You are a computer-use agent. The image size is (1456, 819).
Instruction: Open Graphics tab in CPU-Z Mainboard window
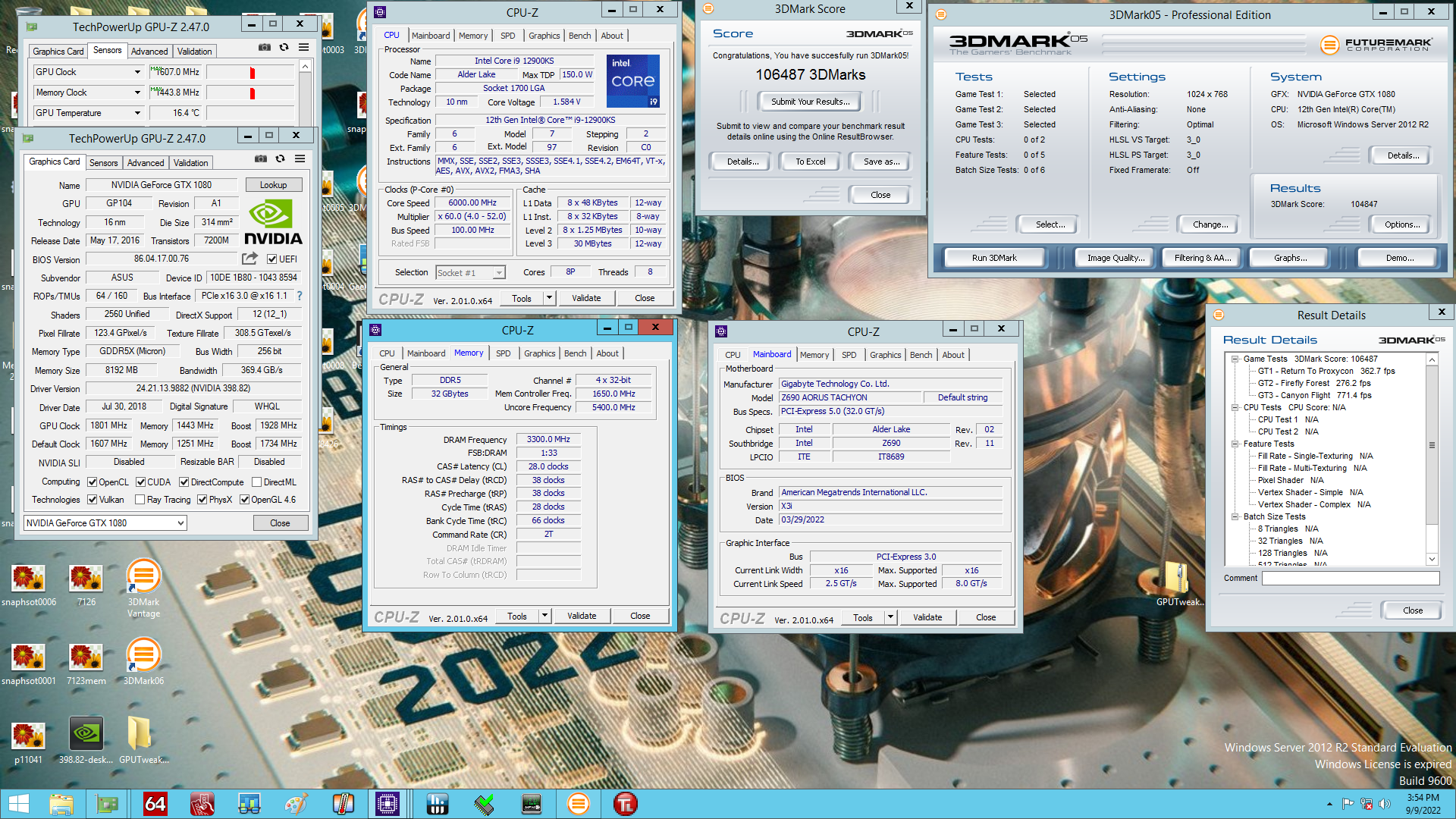[x=885, y=355]
